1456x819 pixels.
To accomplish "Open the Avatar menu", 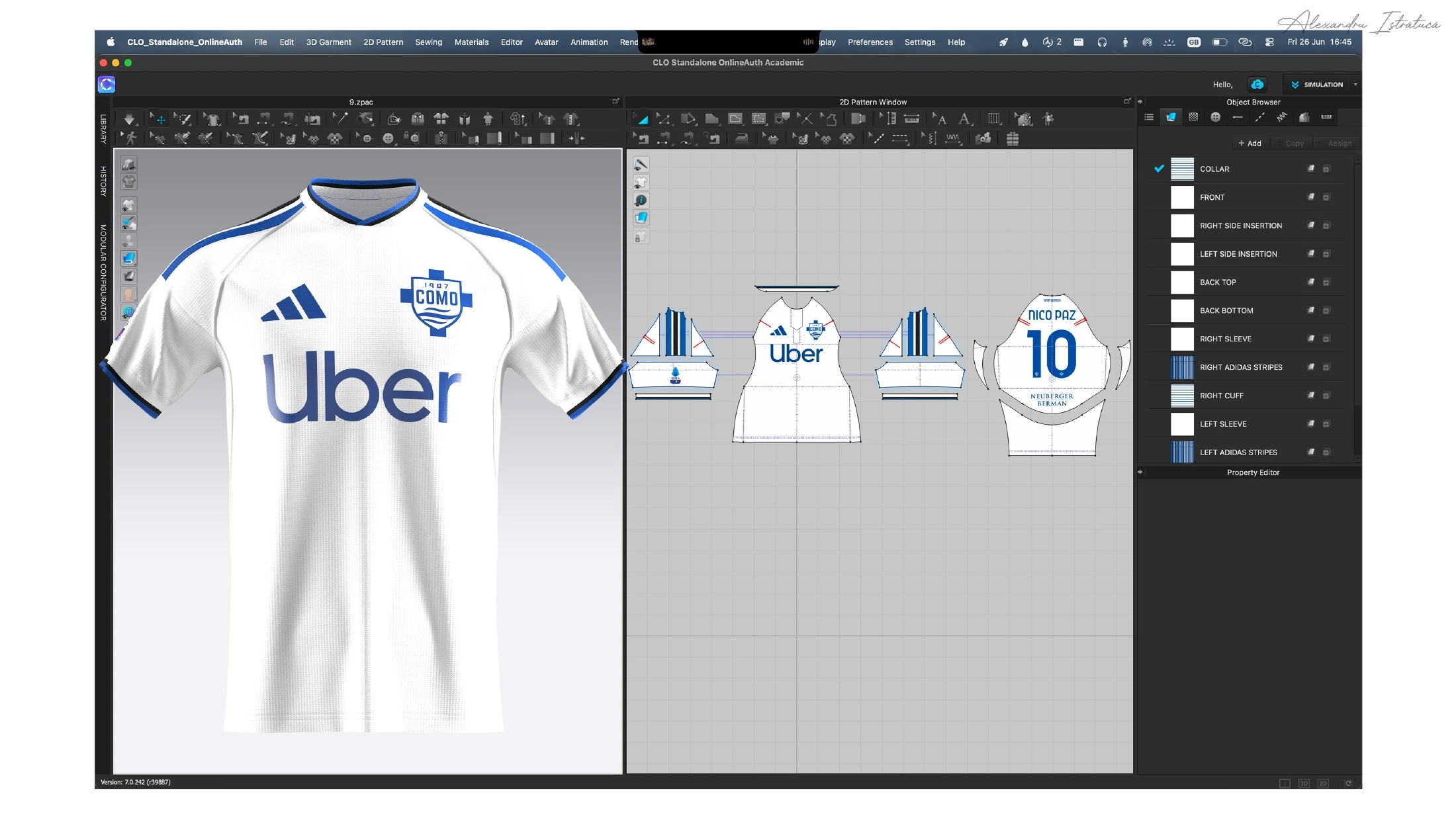I will [x=546, y=42].
